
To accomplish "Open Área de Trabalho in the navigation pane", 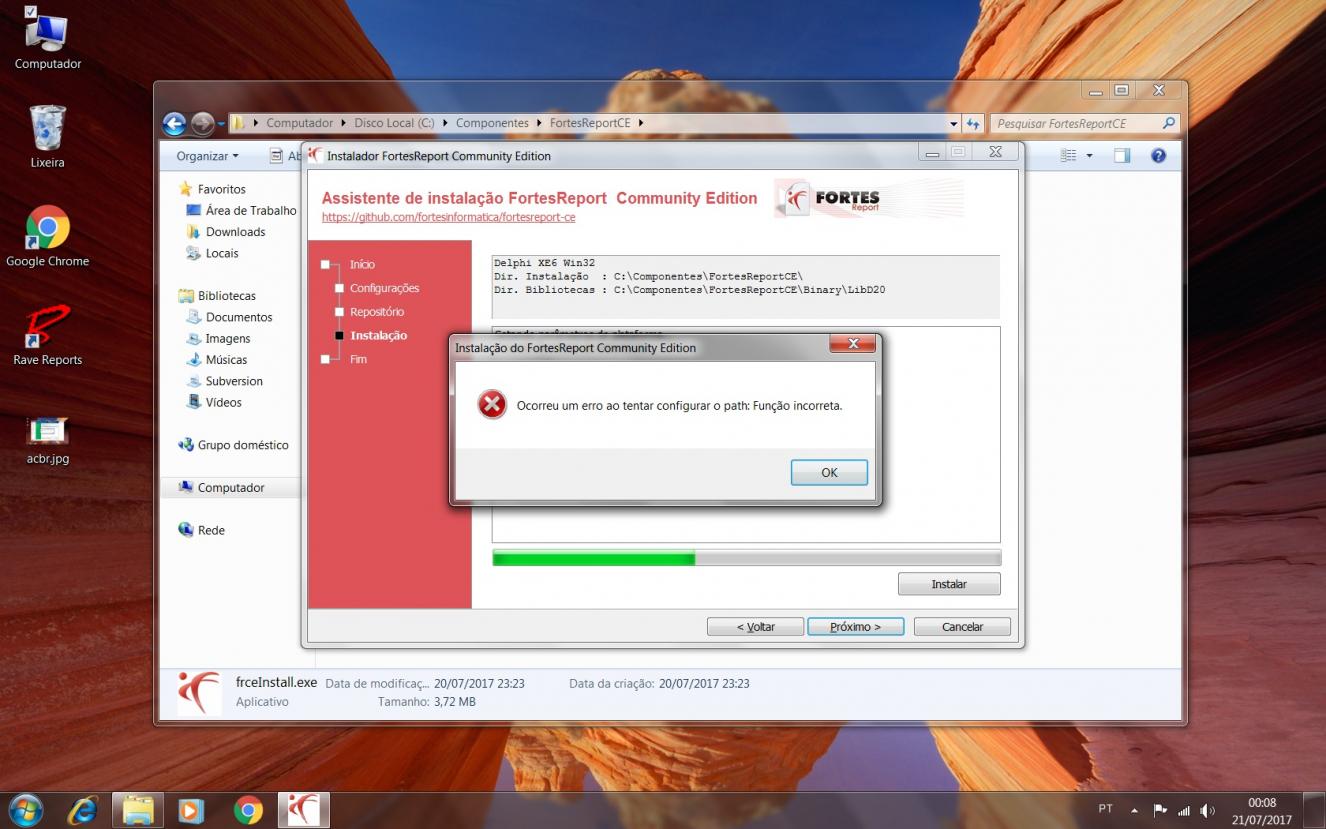I will click(251, 211).
